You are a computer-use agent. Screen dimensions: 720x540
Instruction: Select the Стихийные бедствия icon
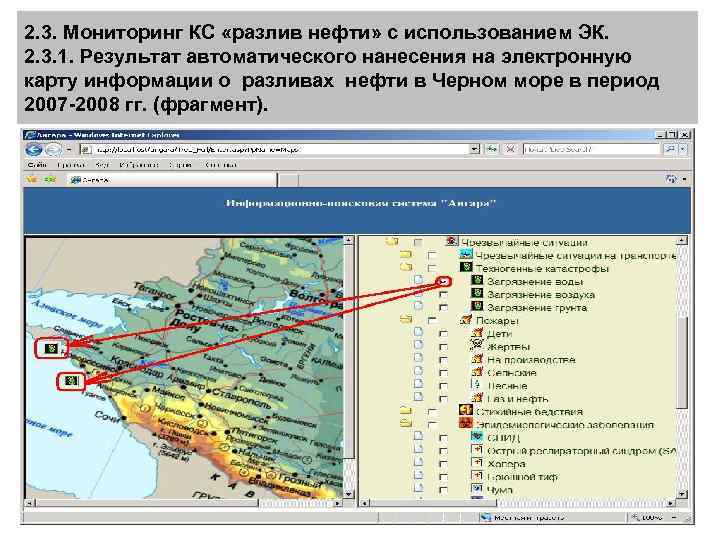click(466, 410)
